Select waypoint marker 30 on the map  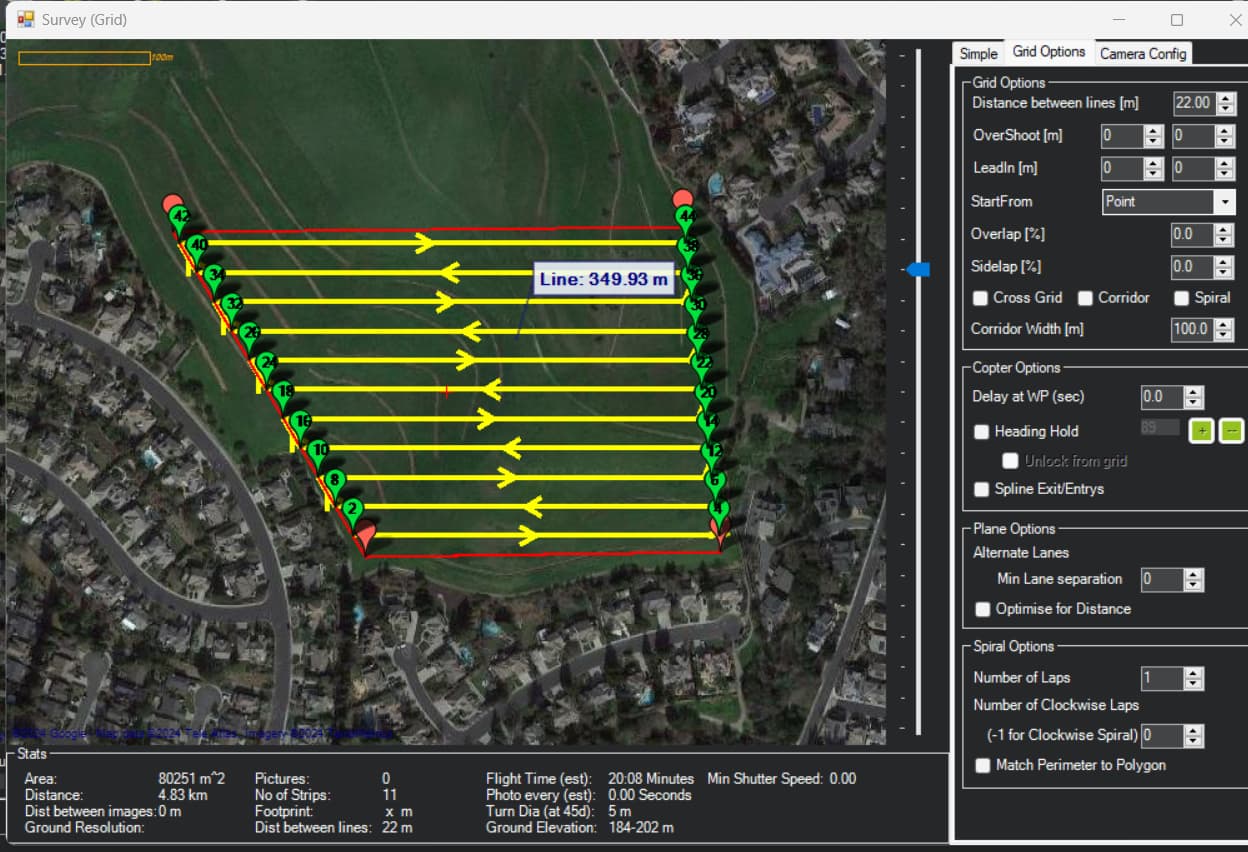tap(695, 302)
